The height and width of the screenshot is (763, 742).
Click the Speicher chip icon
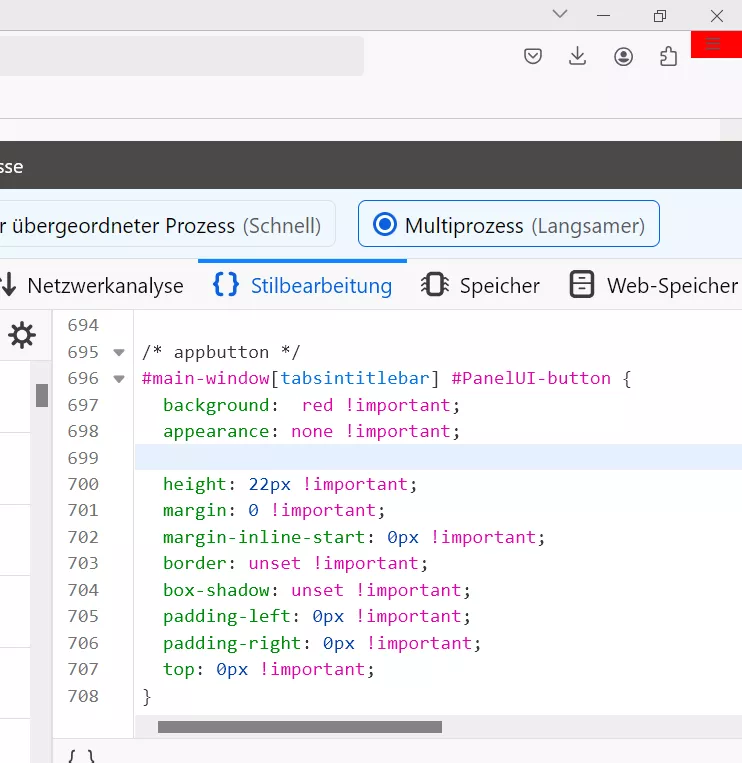click(x=435, y=286)
